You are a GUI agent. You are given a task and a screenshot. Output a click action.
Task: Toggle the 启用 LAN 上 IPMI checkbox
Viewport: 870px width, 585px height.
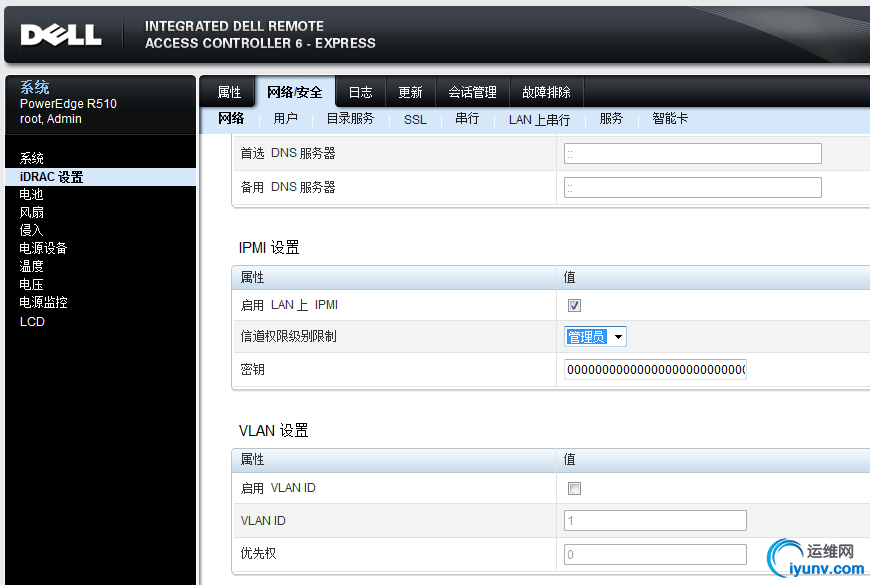point(574,305)
